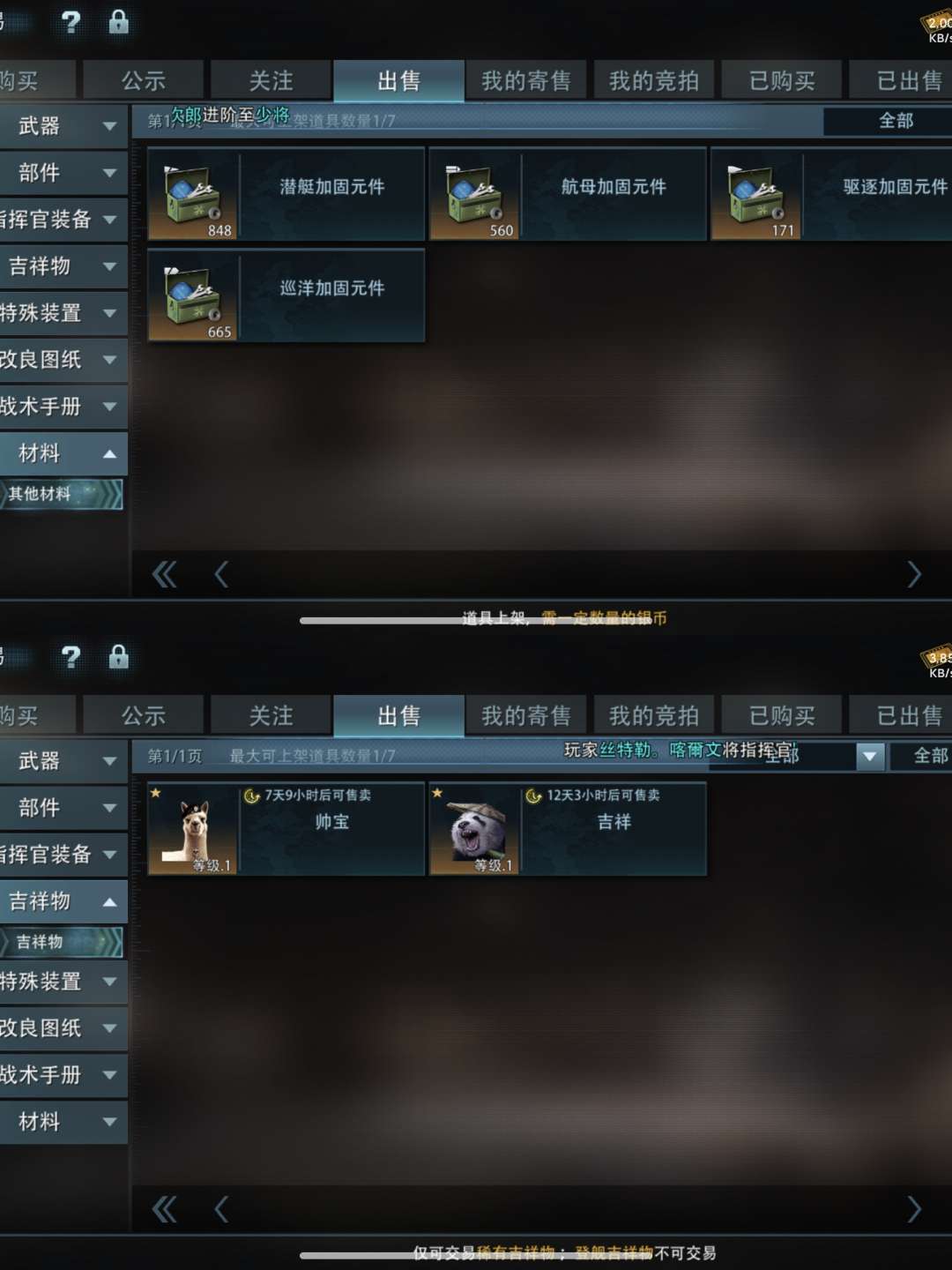Collapse the 材料 category in upper sidebar
This screenshot has height=1270, width=952.
click(x=63, y=453)
